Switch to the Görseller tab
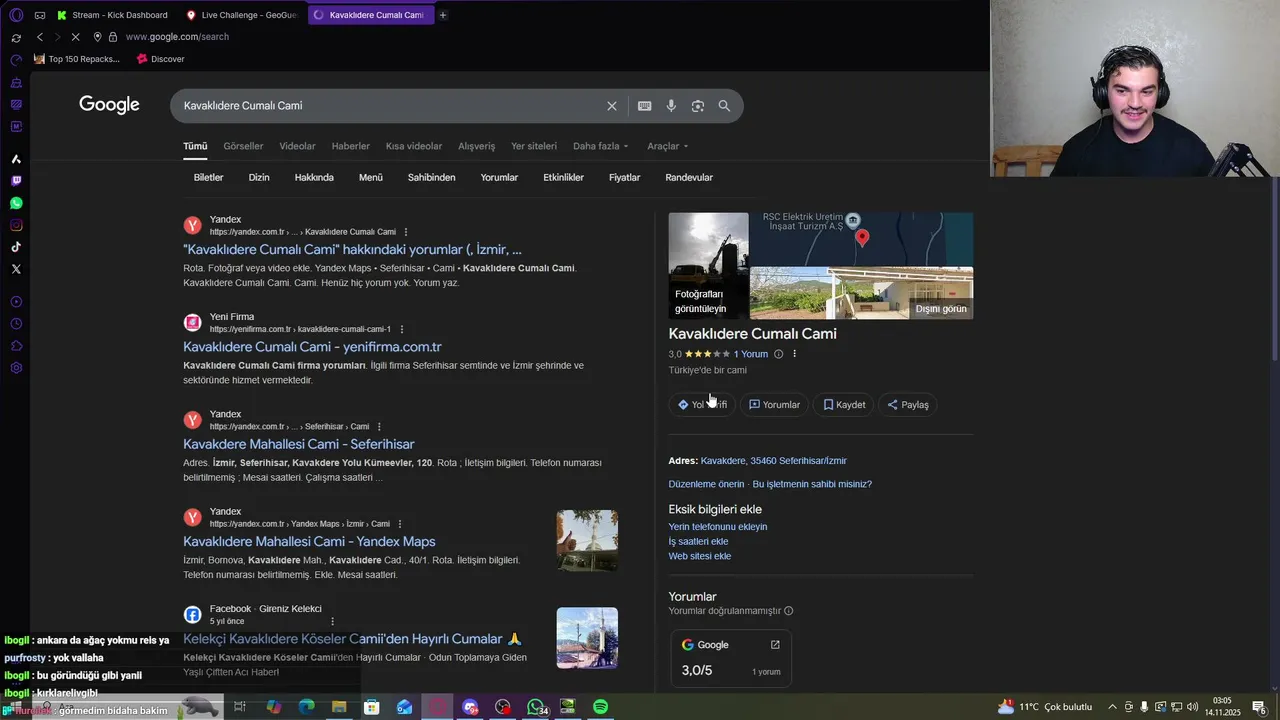 243,146
